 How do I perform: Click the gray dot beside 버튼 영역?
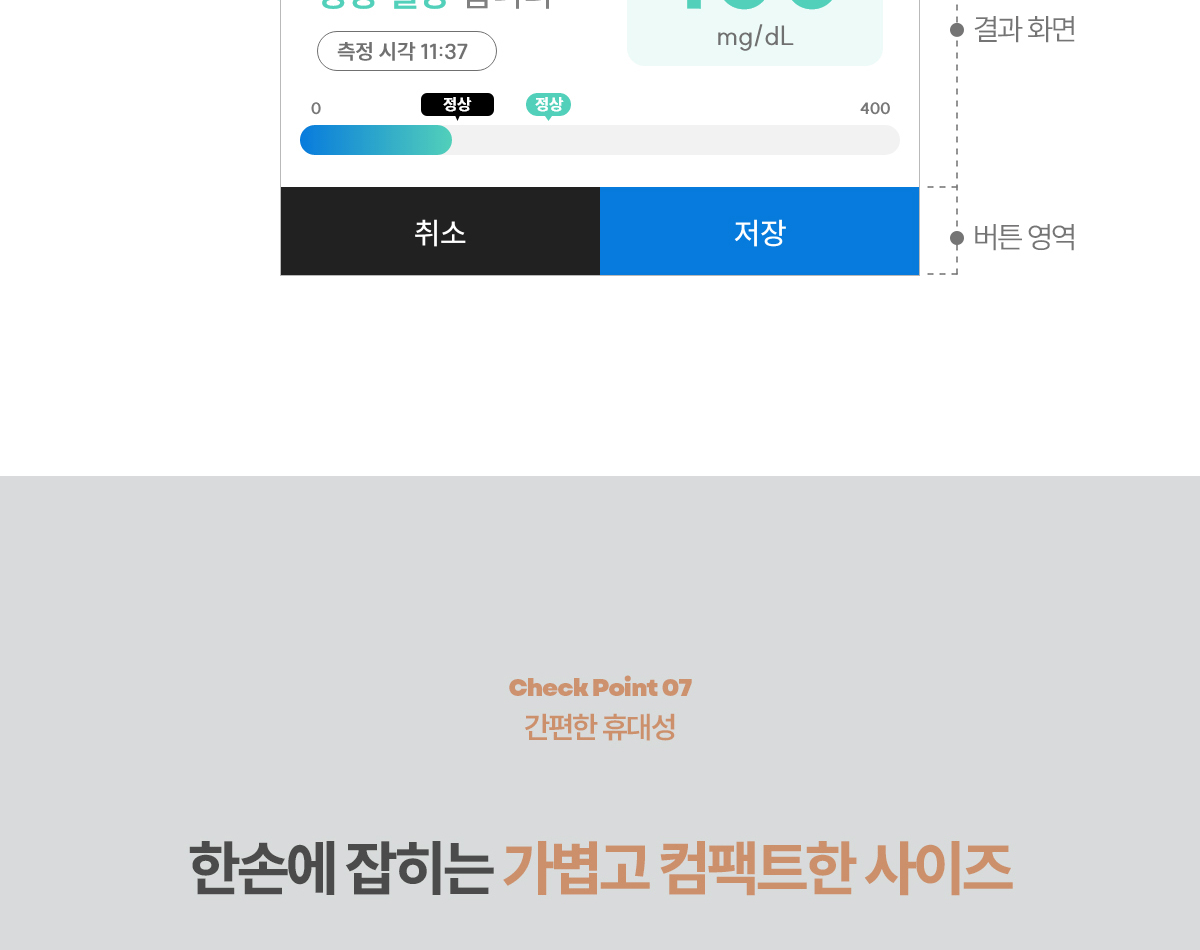pyautogui.click(x=957, y=237)
